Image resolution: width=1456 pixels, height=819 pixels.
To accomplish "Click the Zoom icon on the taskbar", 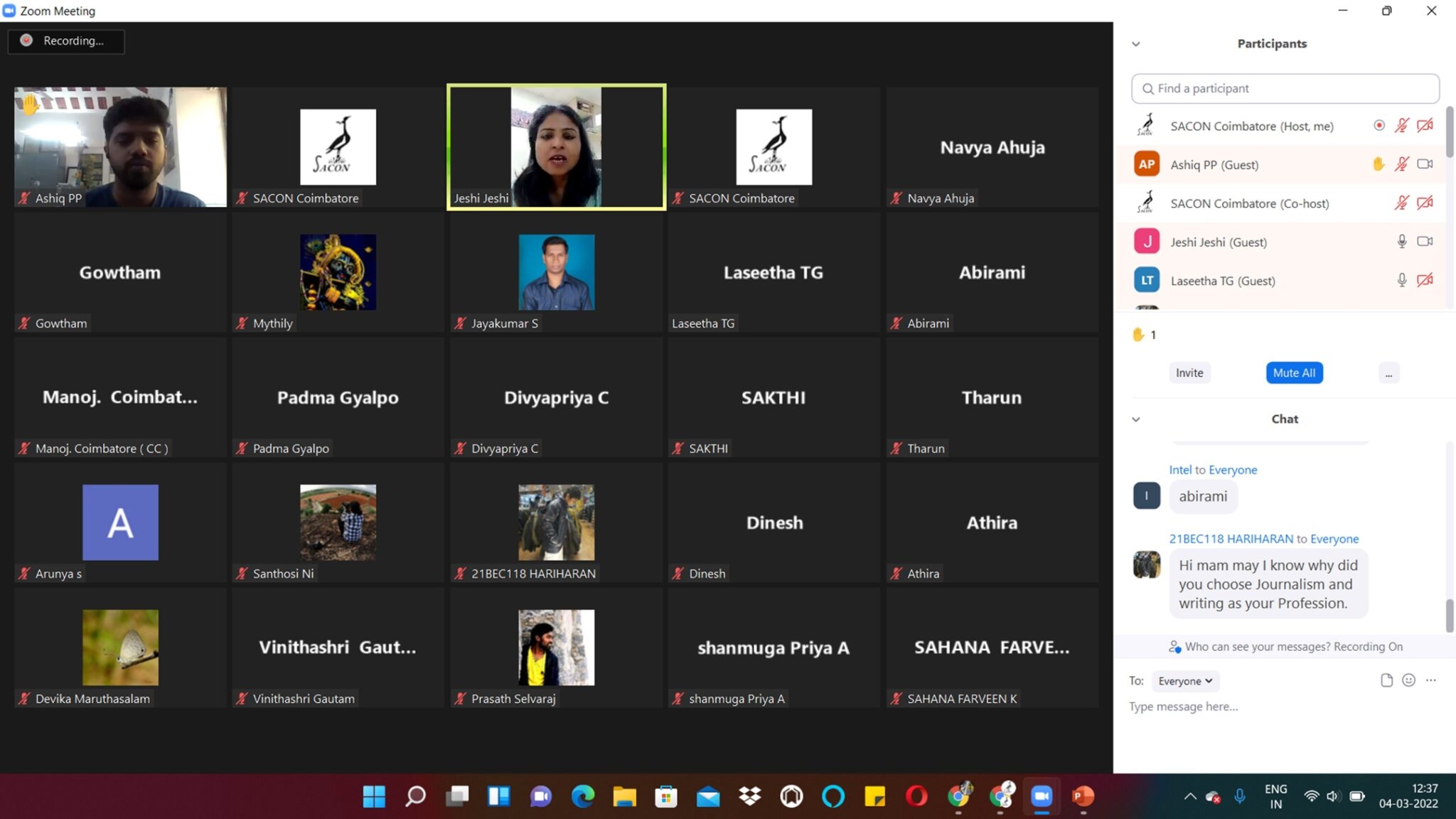I will pos(1042,796).
